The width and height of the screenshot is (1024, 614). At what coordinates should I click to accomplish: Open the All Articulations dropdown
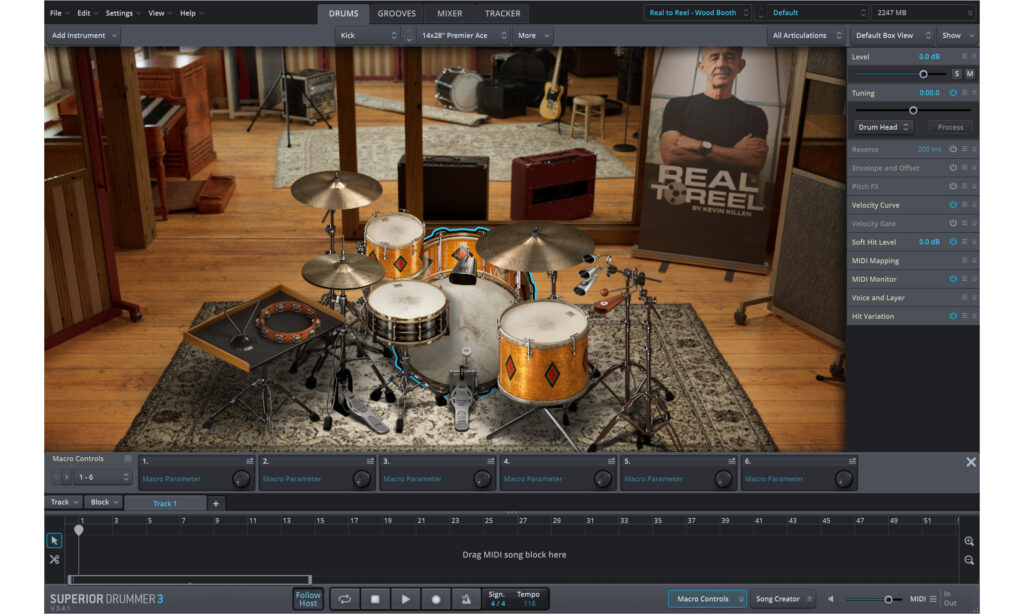pos(807,35)
